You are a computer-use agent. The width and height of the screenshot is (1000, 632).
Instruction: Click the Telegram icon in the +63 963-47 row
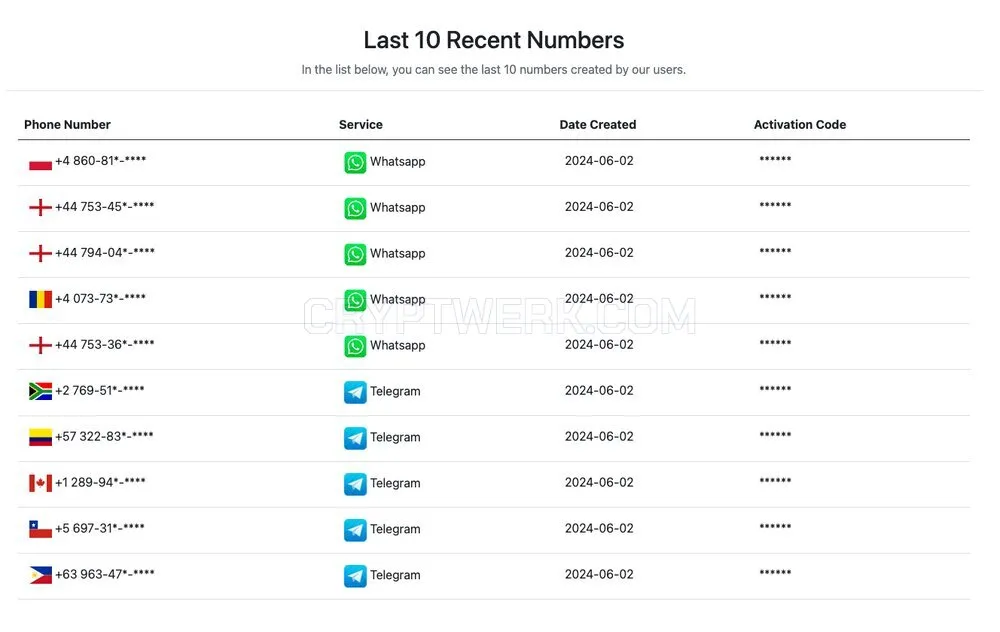click(355, 576)
